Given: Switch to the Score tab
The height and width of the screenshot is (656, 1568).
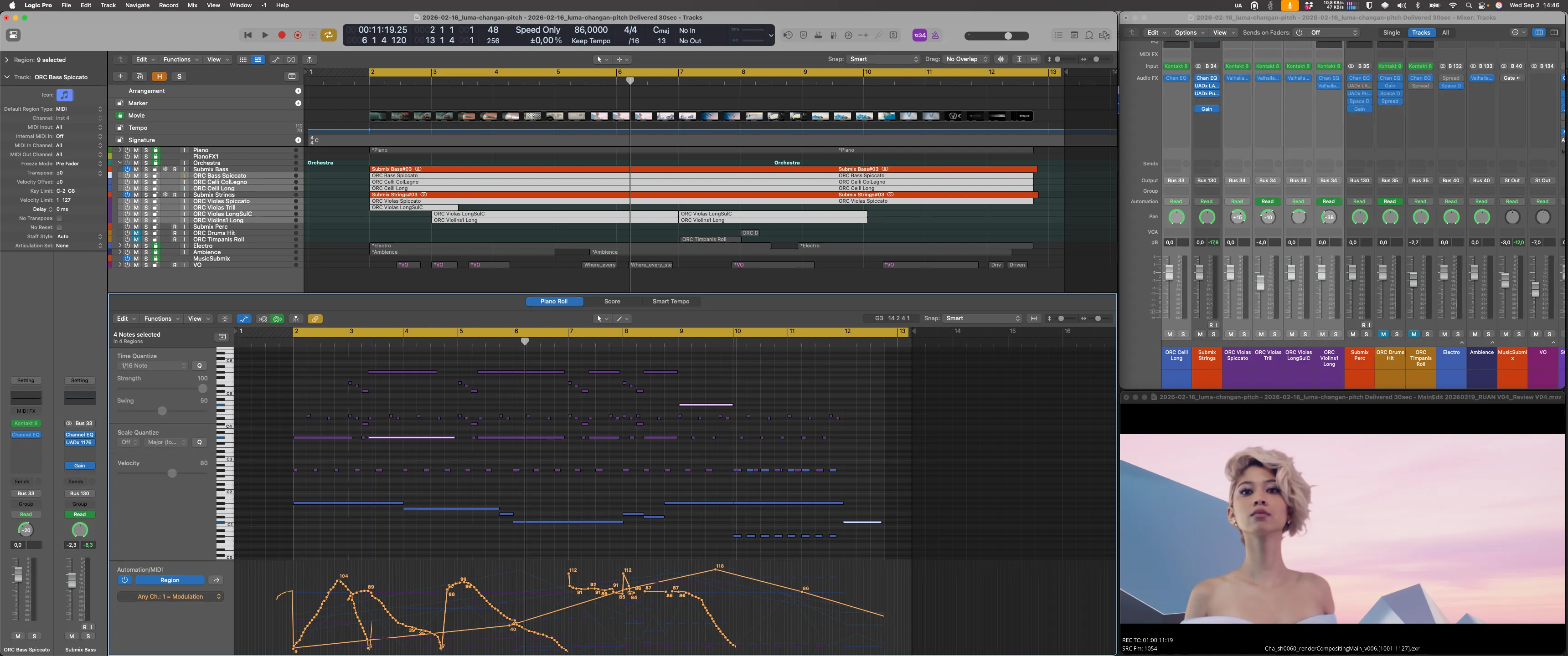Looking at the screenshot, I should coord(612,301).
